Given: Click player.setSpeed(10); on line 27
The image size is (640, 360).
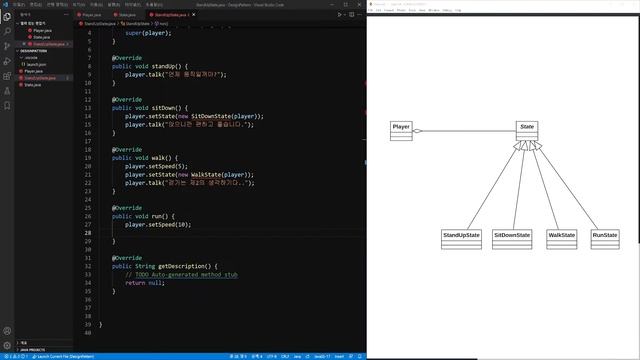Looking at the screenshot, I should pos(158,224).
